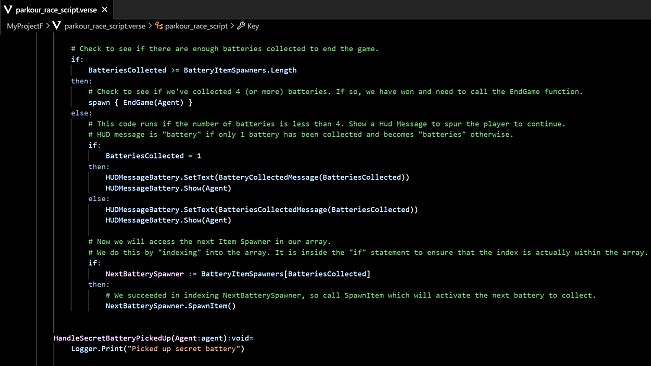Click BatteryItemSpawners.Length in the condition
The height and width of the screenshot is (366, 651).
pyautogui.click(x=240, y=70)
